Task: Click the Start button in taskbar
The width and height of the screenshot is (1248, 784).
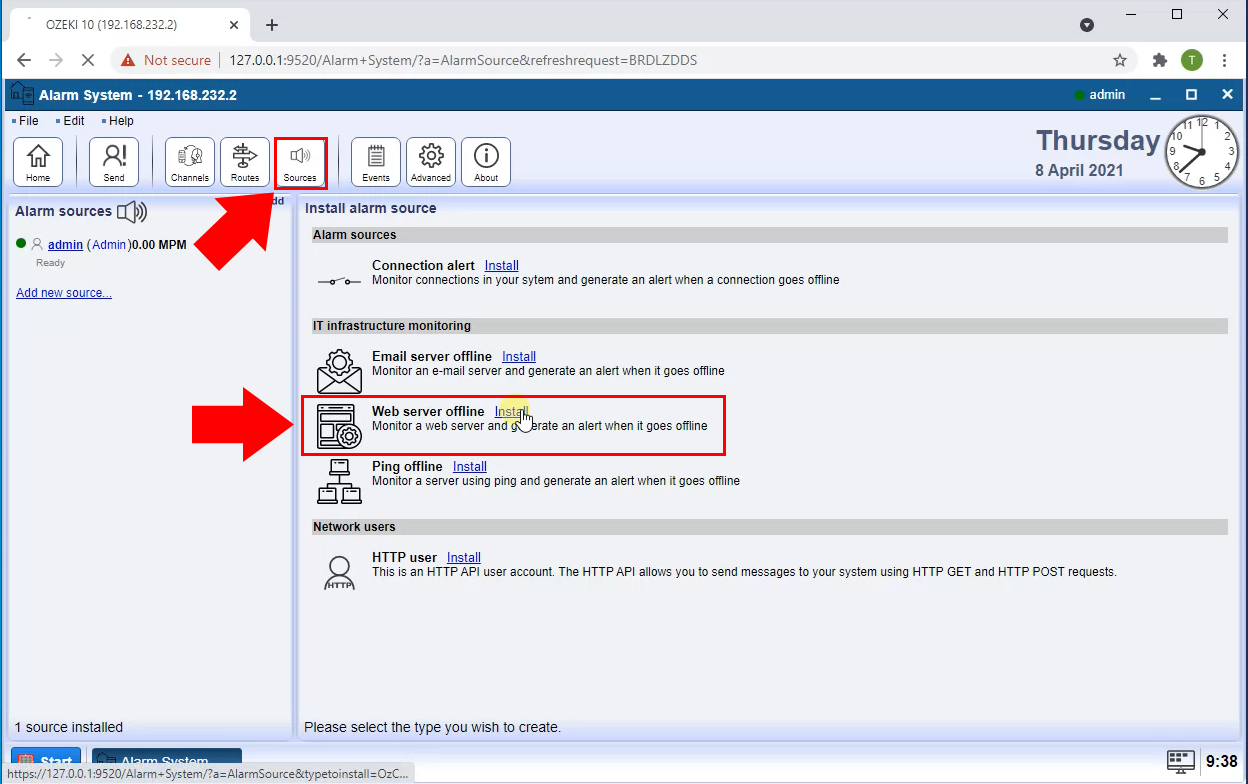Action: point(46,762)
